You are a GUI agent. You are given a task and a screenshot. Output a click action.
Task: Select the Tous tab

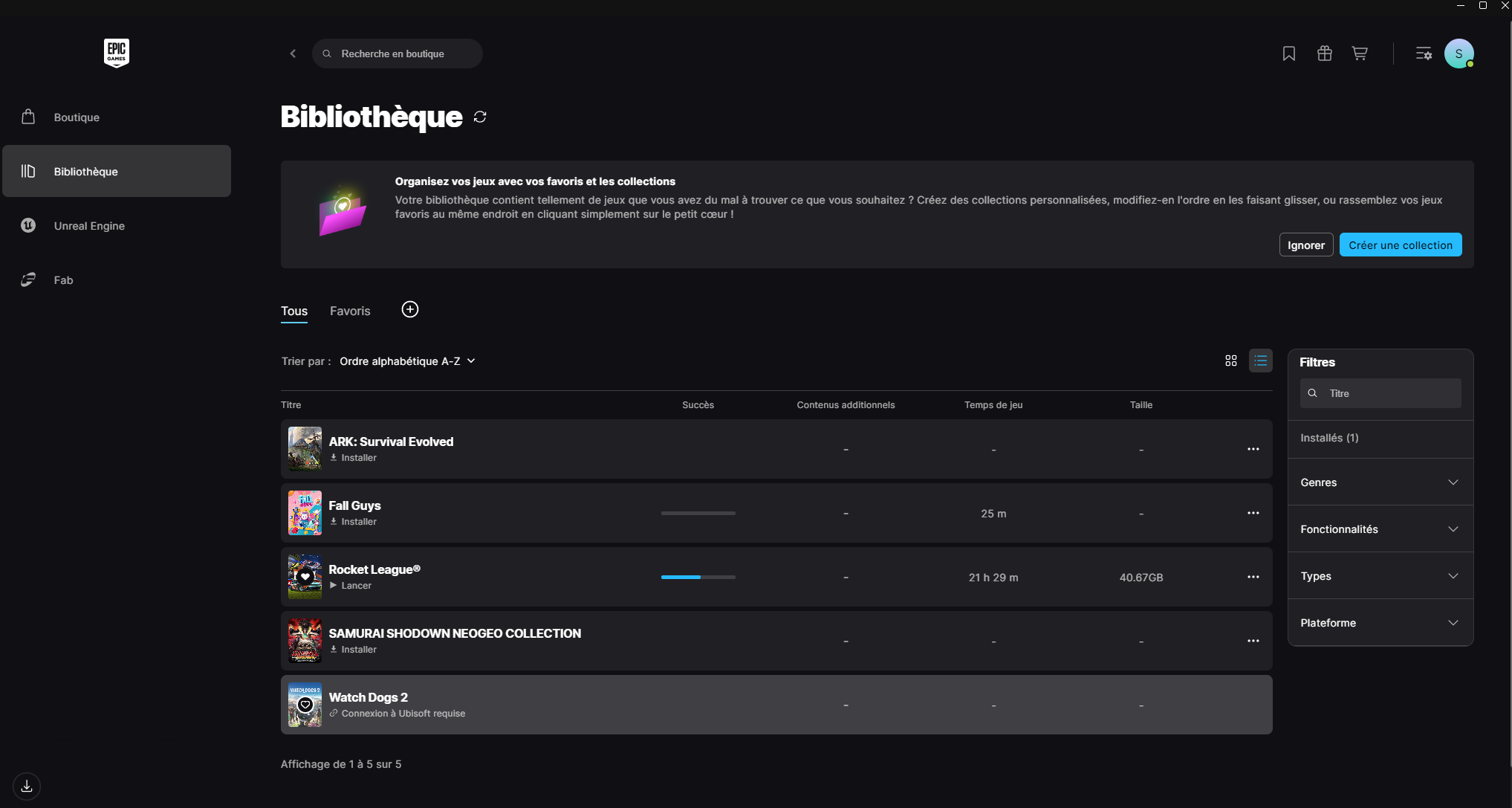tap(294, 311)
